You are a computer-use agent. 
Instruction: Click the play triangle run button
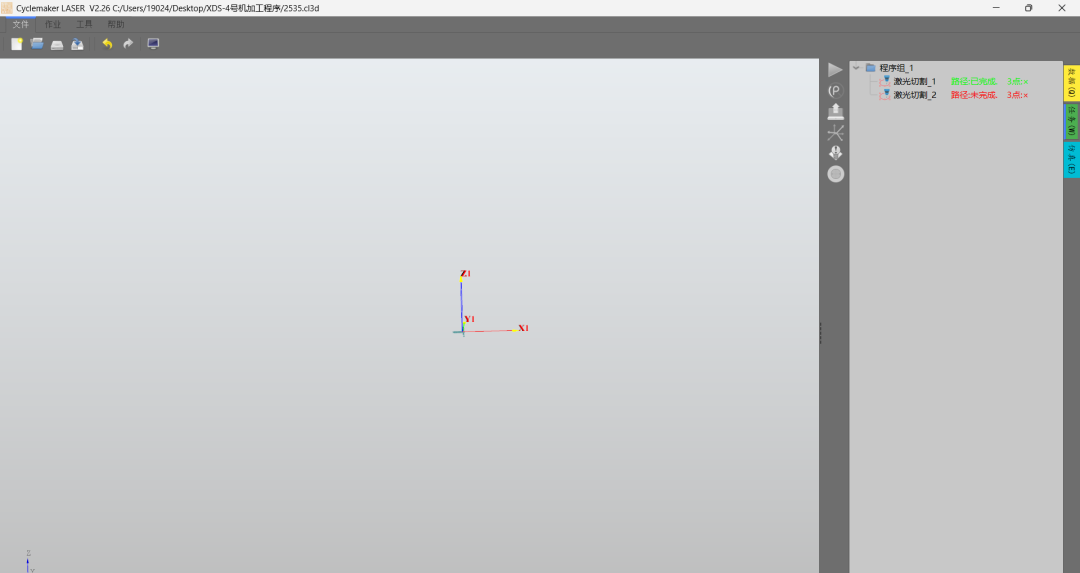[x=835, y=70]
